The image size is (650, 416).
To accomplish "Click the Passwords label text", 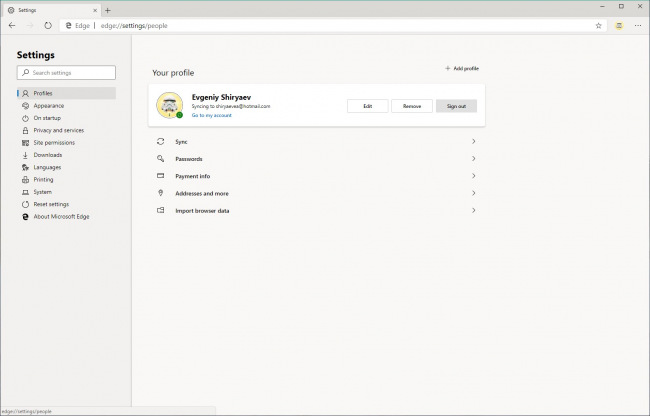I will (x=189, y=159).
